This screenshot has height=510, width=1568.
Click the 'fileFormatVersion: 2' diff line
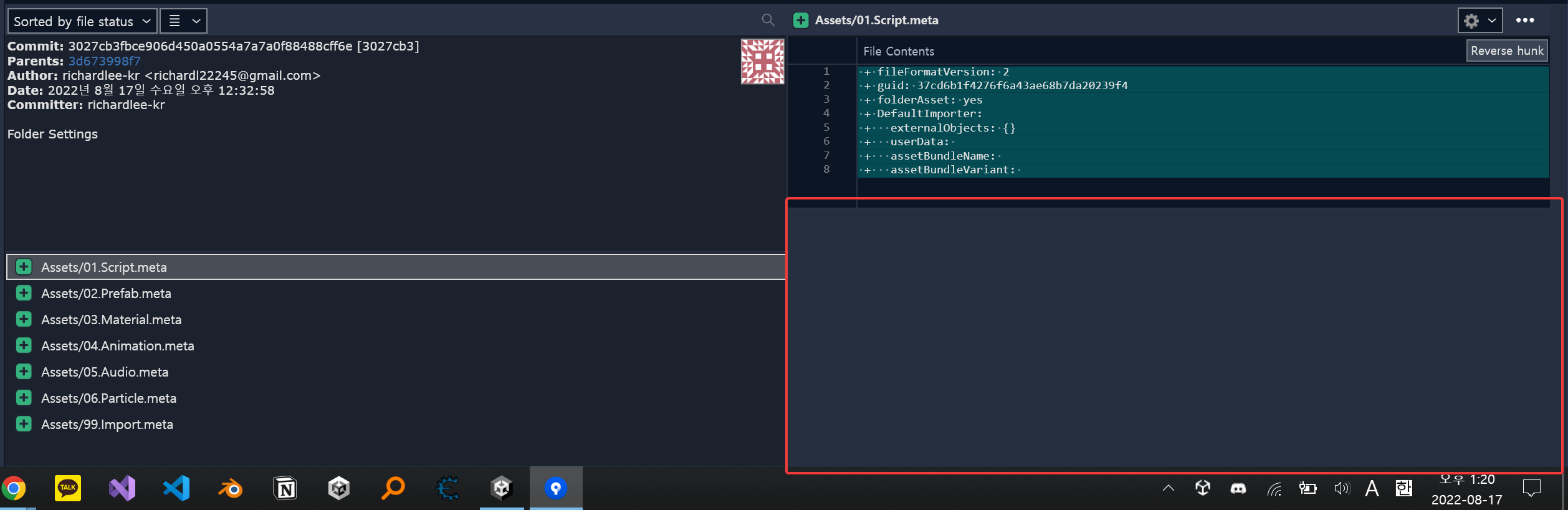coord(1203,72)
